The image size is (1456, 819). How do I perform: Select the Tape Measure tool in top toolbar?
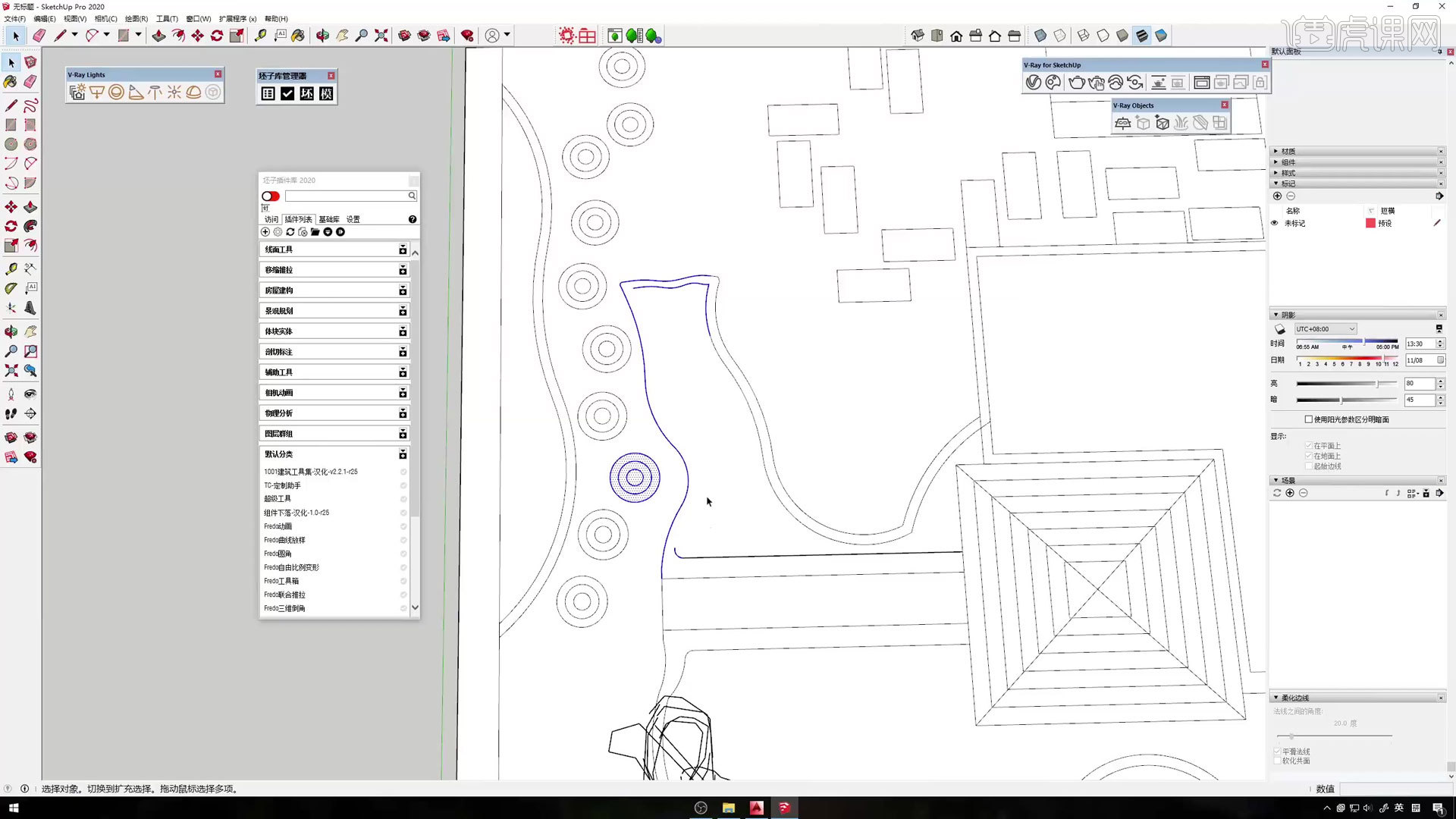tap(260, 36)
